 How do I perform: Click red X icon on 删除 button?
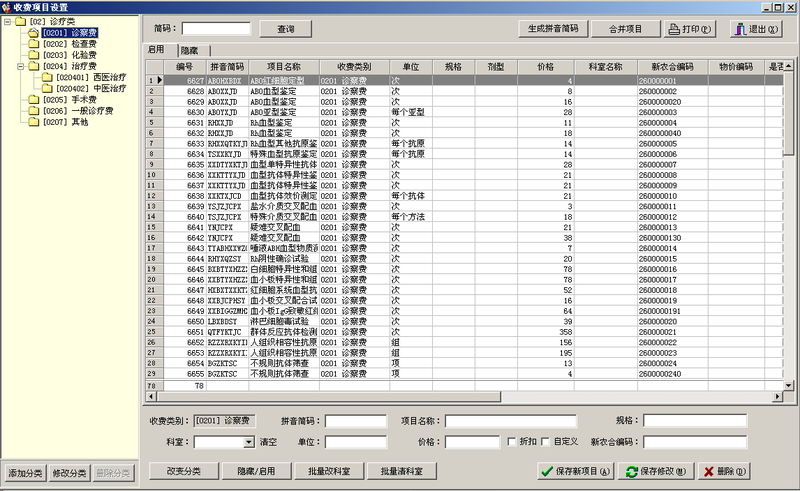click(x=709, y=472)
